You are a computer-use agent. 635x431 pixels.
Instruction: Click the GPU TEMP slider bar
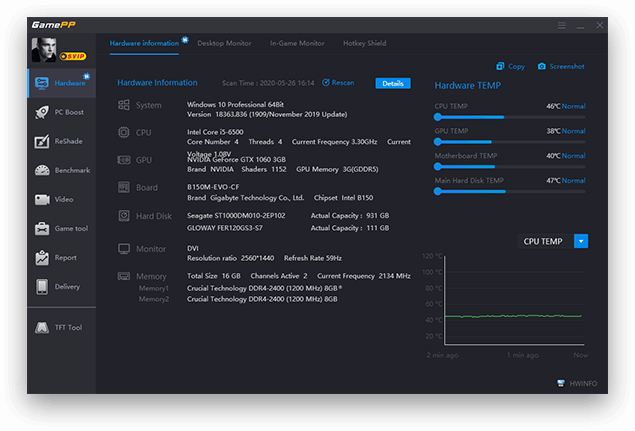[509, 142]
